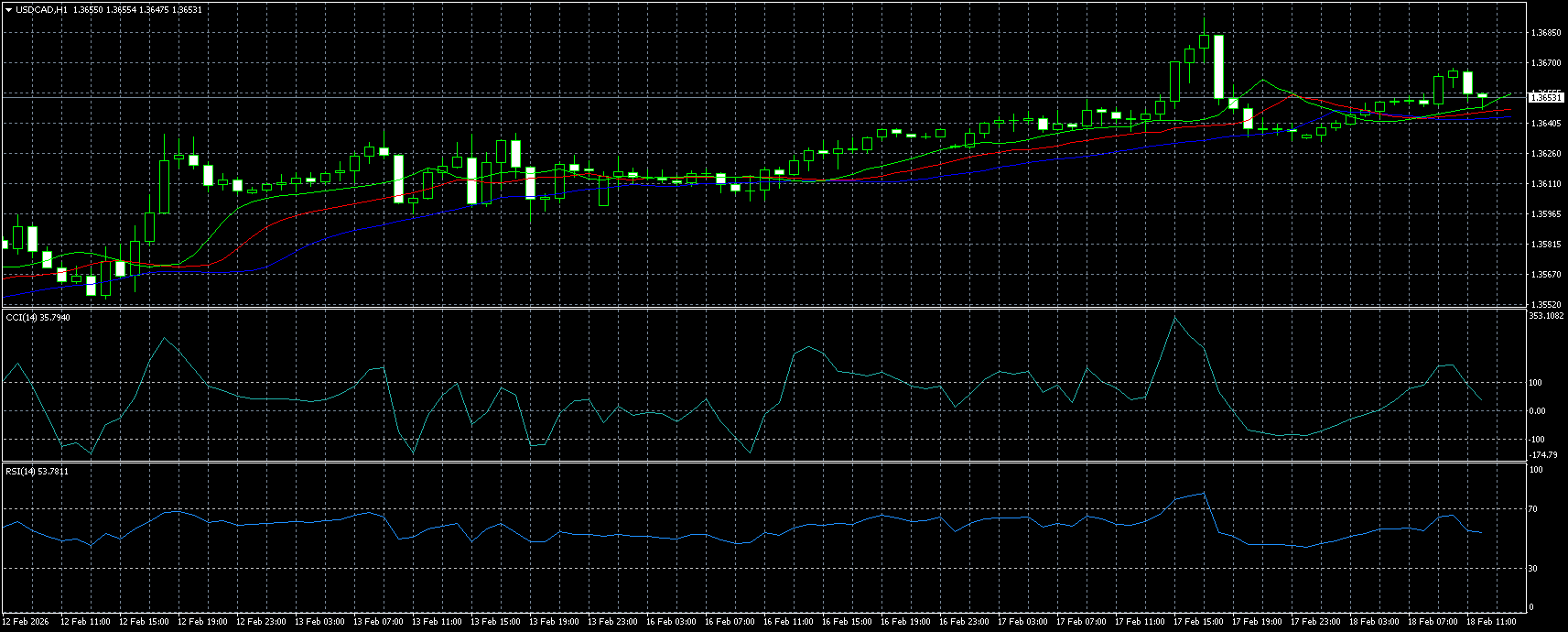Click the 70 level on RSI scale
This screenshot has width=1568, height=632.
point(1534,508)
